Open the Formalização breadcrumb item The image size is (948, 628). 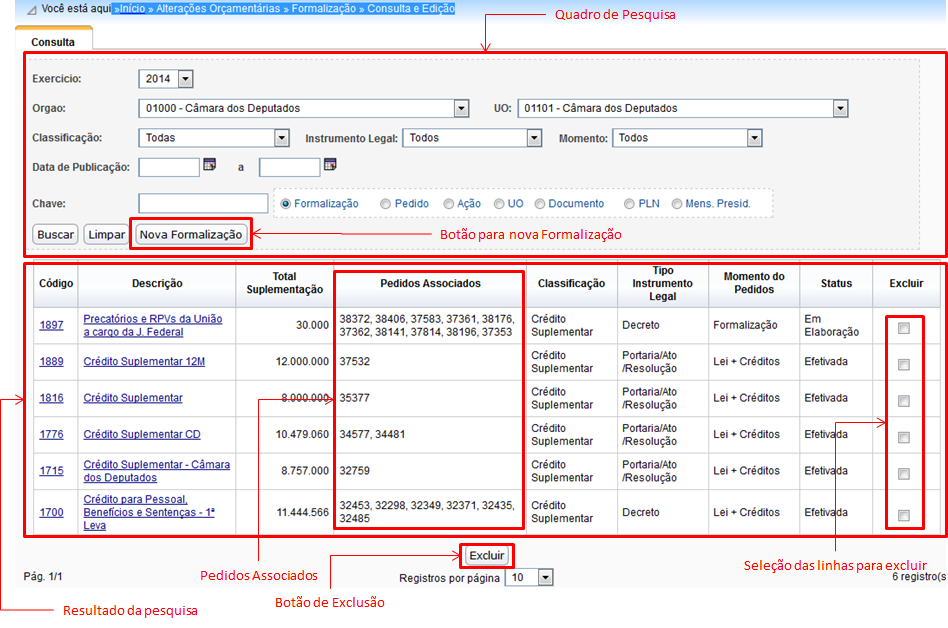click(x=324, y=8)
